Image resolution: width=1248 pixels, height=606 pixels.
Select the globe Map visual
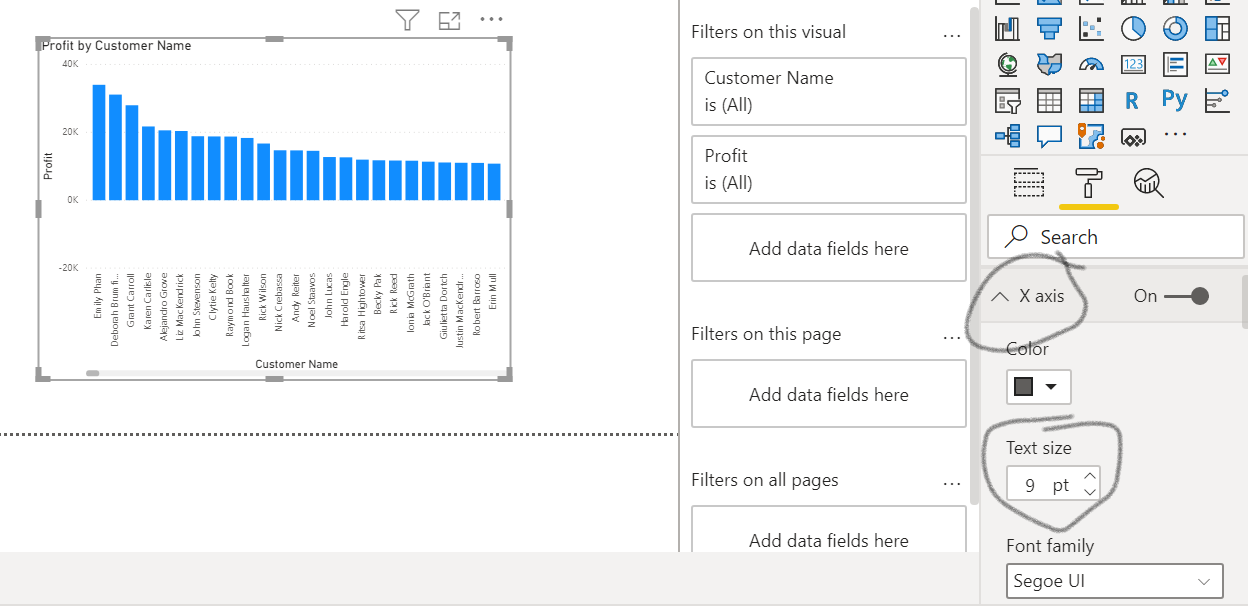point(1007,63)
